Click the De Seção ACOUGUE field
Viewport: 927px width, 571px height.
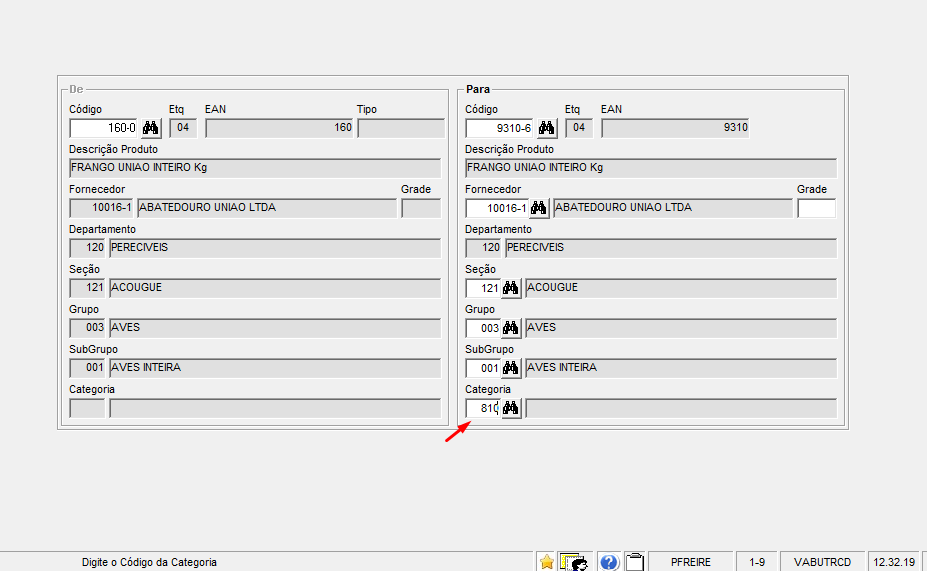275,288
